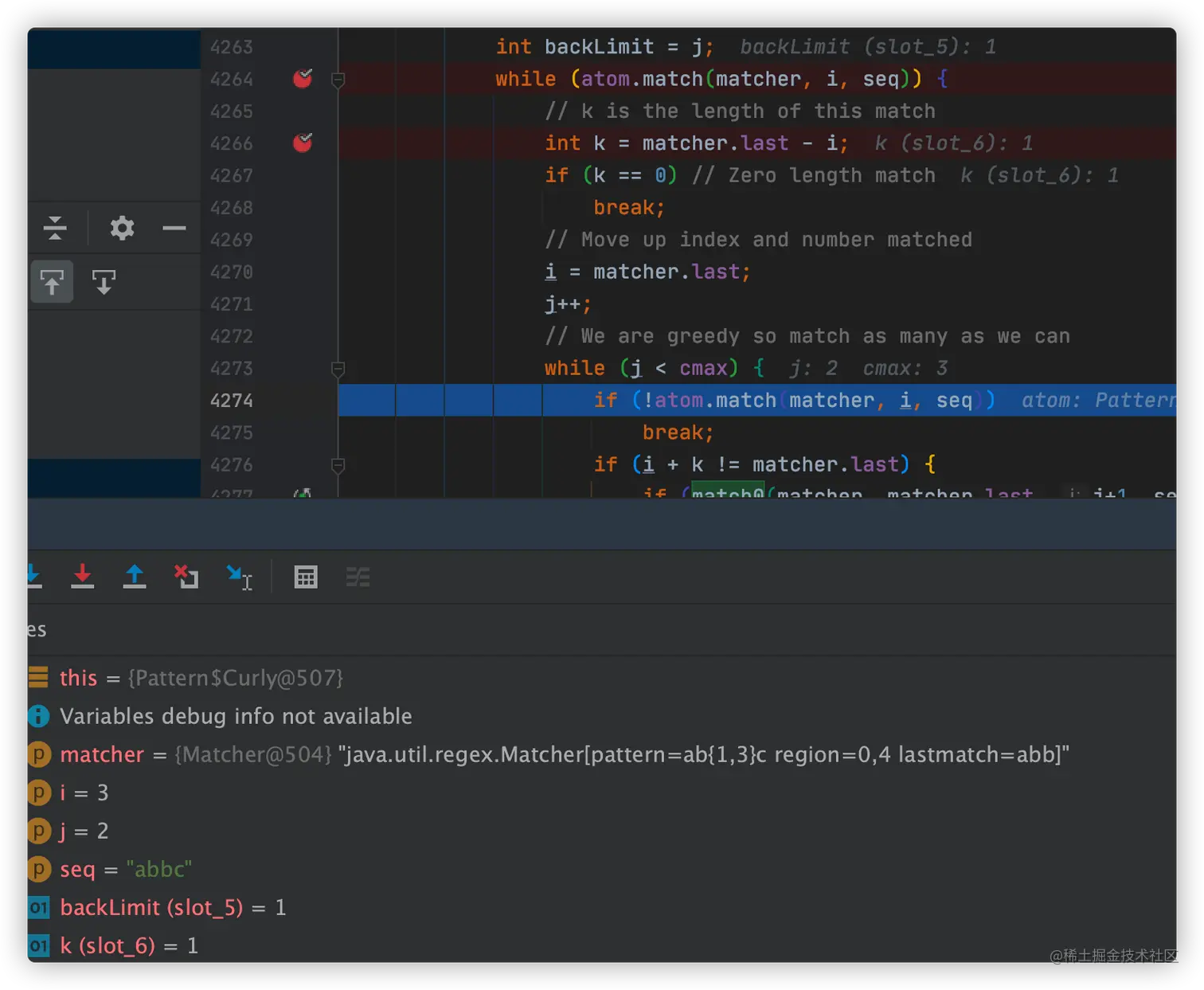Select the 'k (slot_6) = 1' row
Screen dimensions: 1204x990
click(x=602, y=945)
